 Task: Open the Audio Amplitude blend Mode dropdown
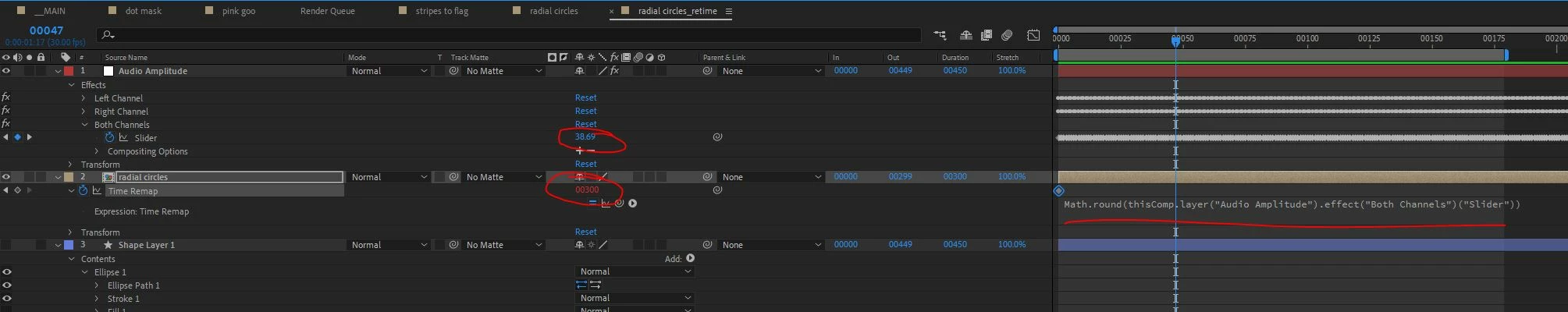pyautogui.click(x=388, y=71)
